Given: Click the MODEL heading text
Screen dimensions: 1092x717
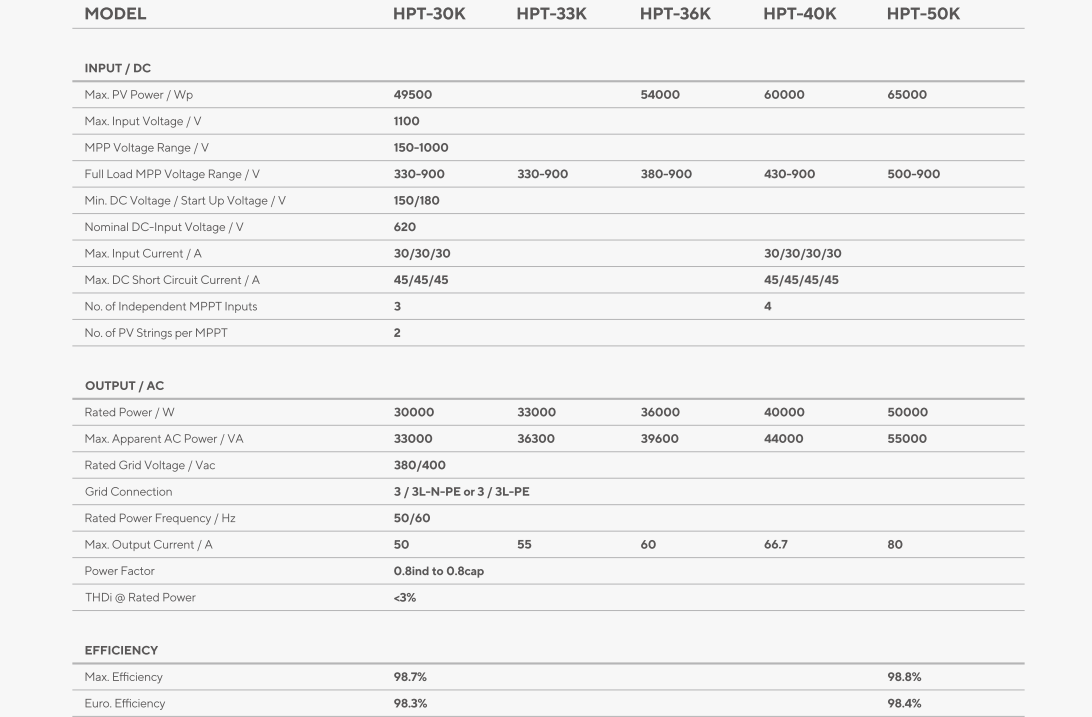Looking at the screenshot, I should (115, 14).
